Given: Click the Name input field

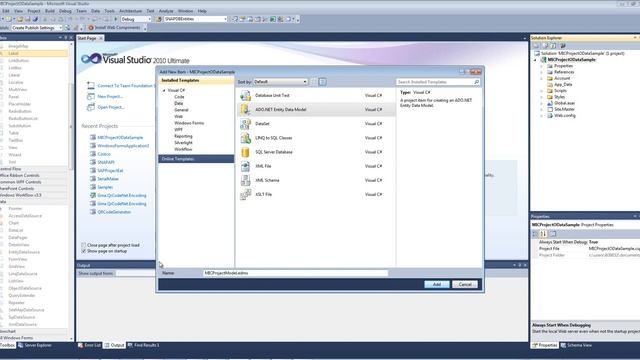Looking at the screenshot, I should pos(296,273).
